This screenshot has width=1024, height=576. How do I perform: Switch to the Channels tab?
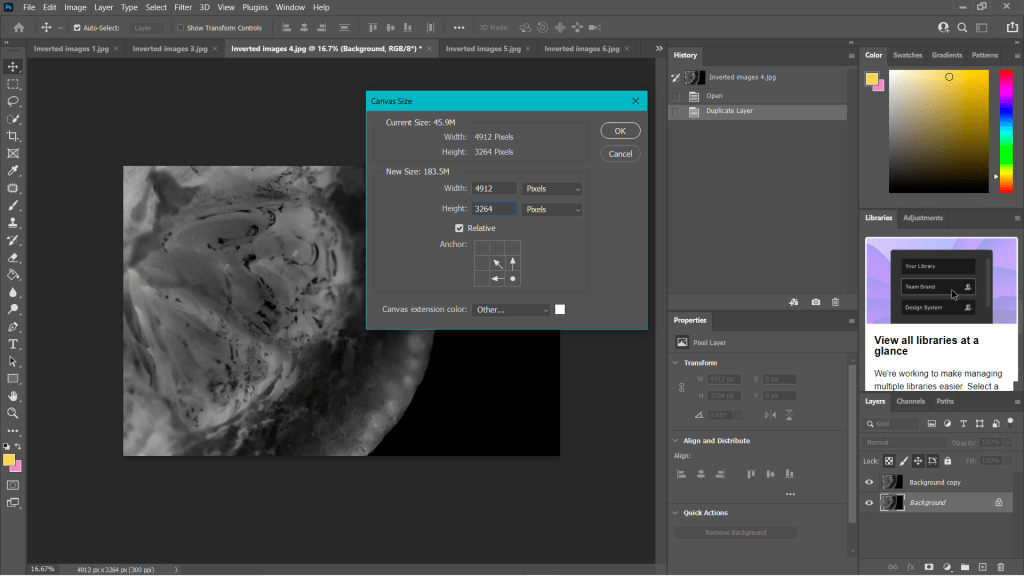point(910,401)
